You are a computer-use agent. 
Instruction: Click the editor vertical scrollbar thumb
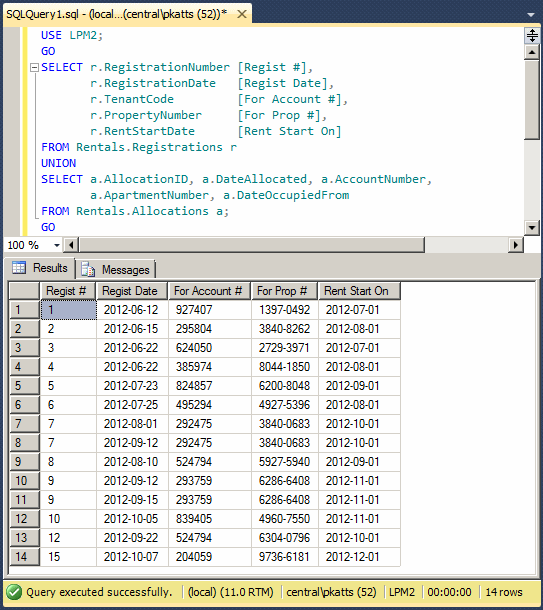pyautogui.click(x=531, y=100)
